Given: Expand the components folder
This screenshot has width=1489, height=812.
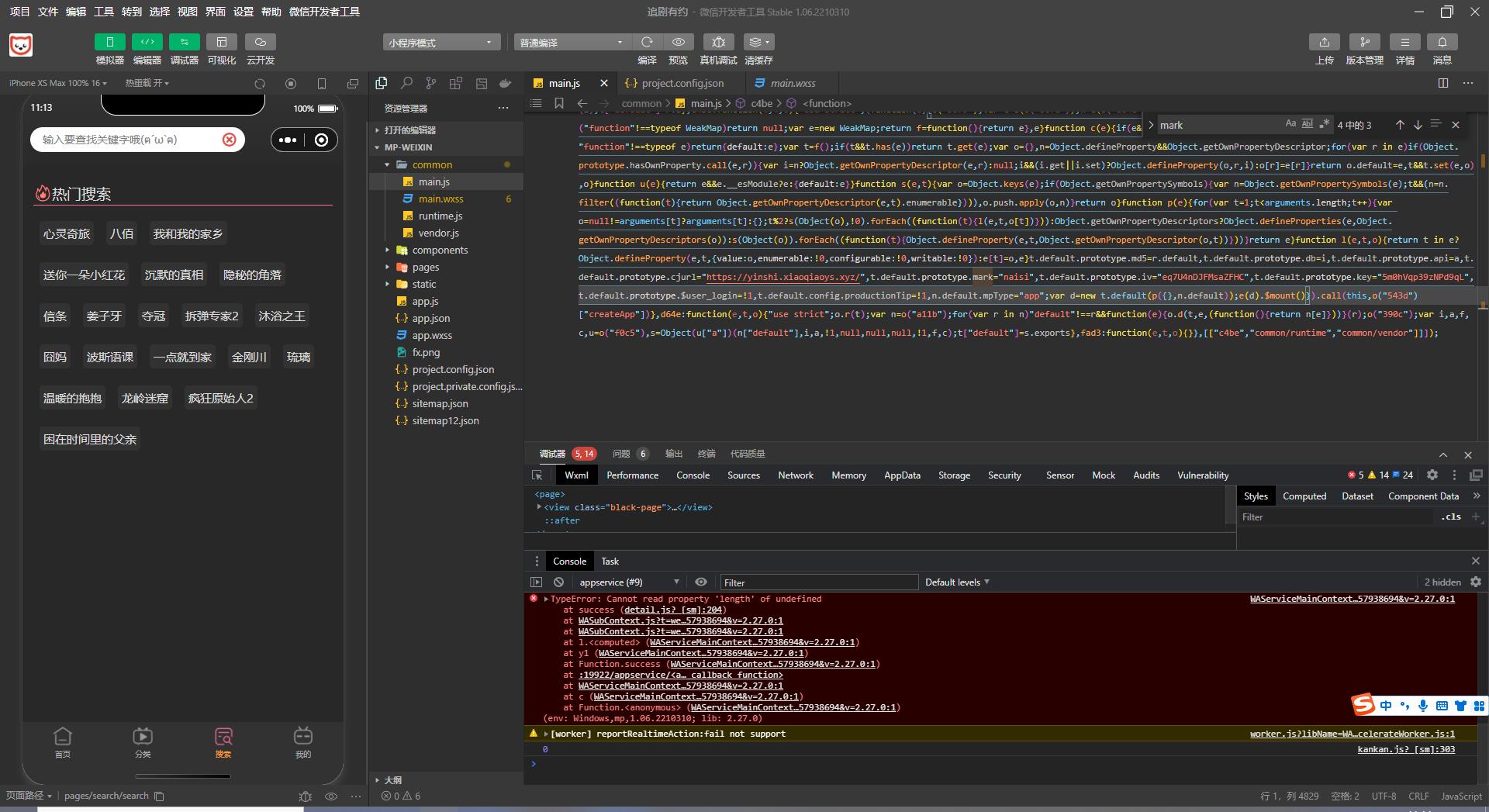Looking at the screenshot, I should pyautogui.click(x=440, y=250).
